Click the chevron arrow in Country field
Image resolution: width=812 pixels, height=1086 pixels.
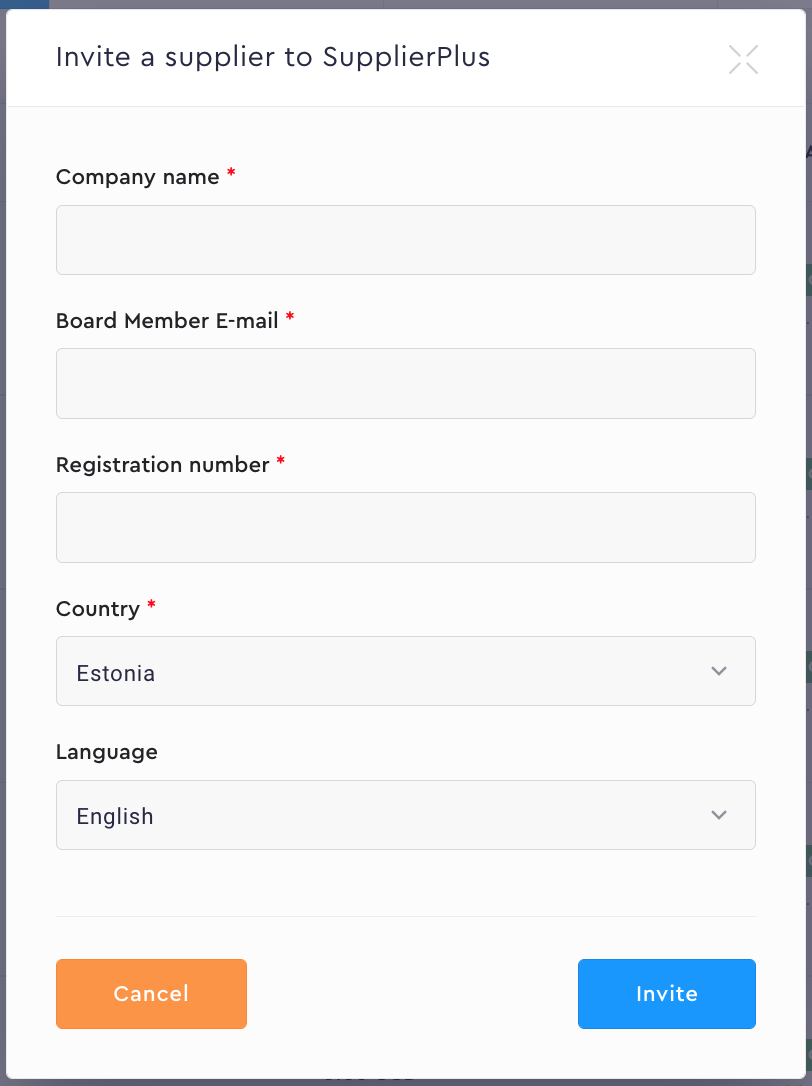pos(718,671)
